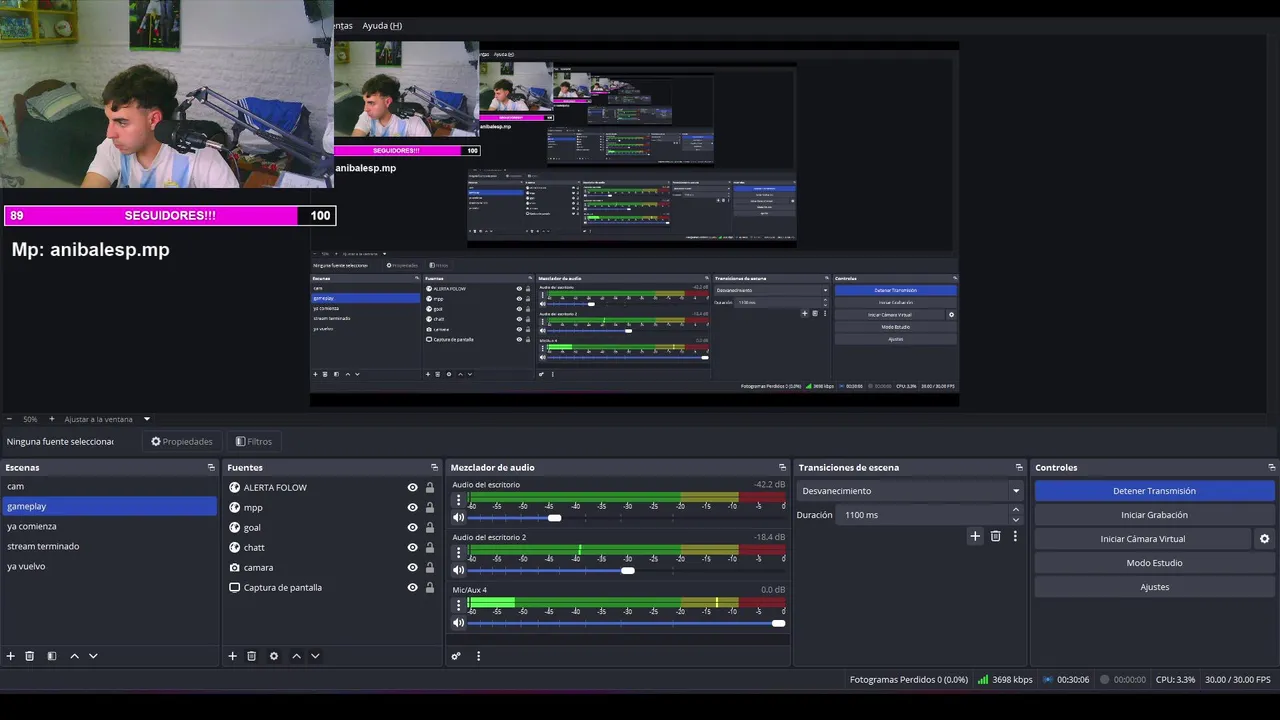Unlock the camara source

(430, 567)
